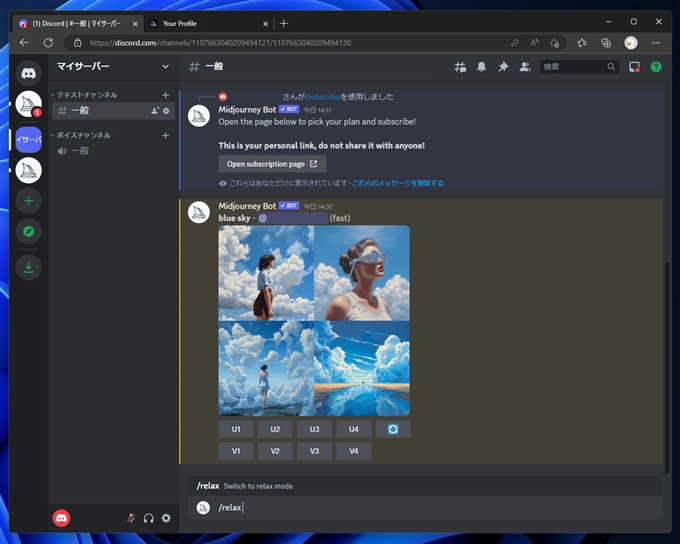Join the 一般 voice channel
This screenshot has height=544, width=680.
pyautogui.click(x=114, y=151)
